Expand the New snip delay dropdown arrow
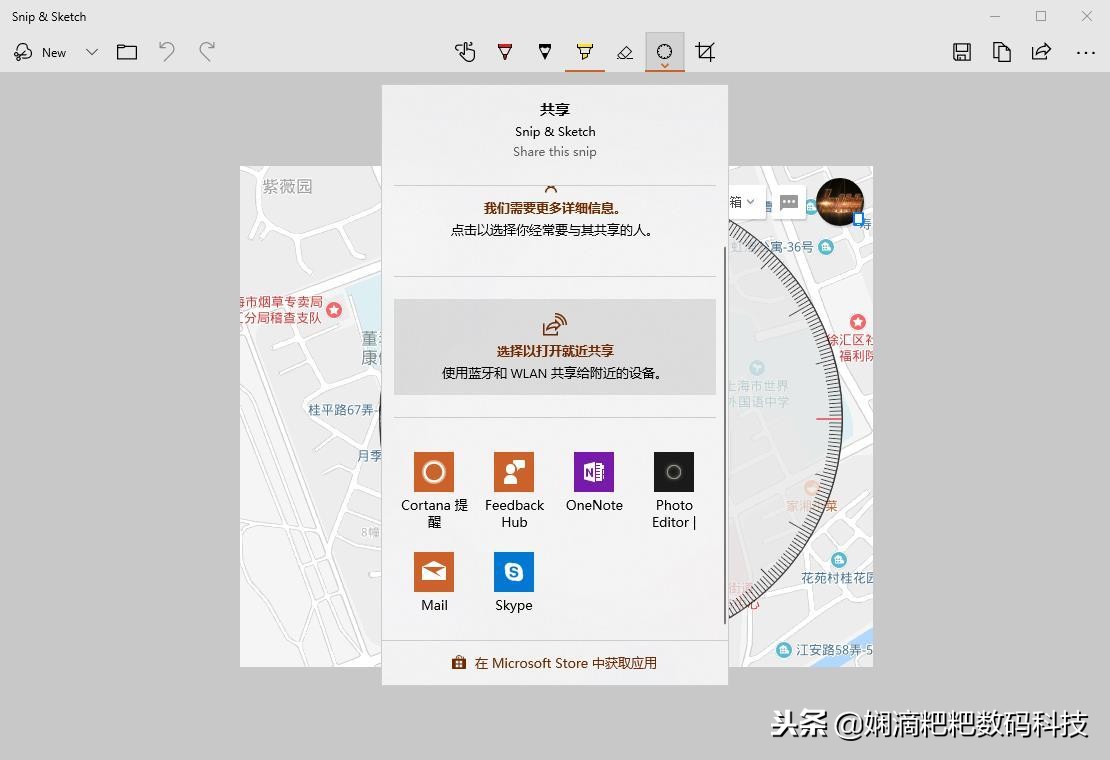Viewport: 1110px width, 760px height. click(92, 52)
